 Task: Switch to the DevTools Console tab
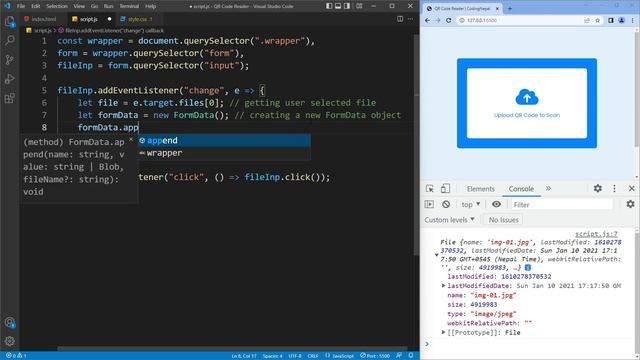click(x=521, y=189)
